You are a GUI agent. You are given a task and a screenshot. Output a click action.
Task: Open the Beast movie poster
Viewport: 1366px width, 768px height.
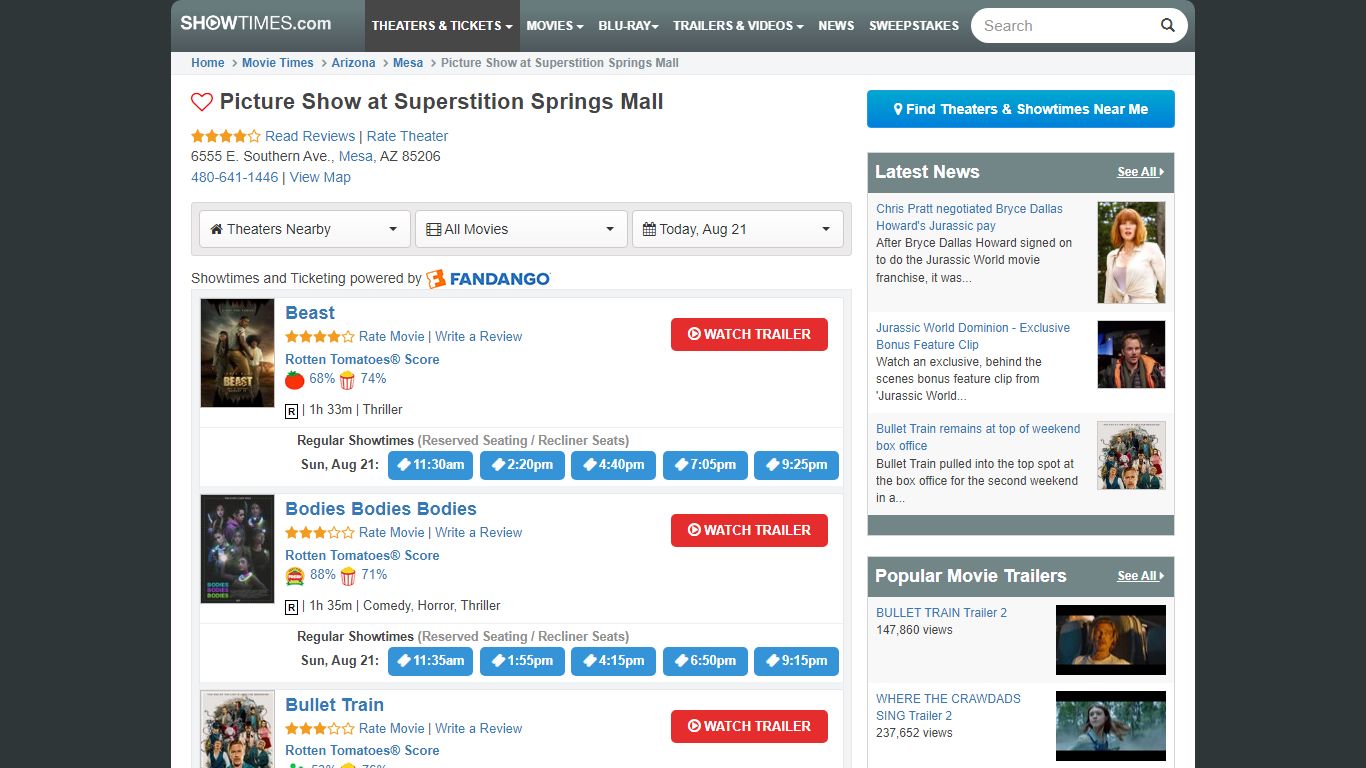click(237, 353)
